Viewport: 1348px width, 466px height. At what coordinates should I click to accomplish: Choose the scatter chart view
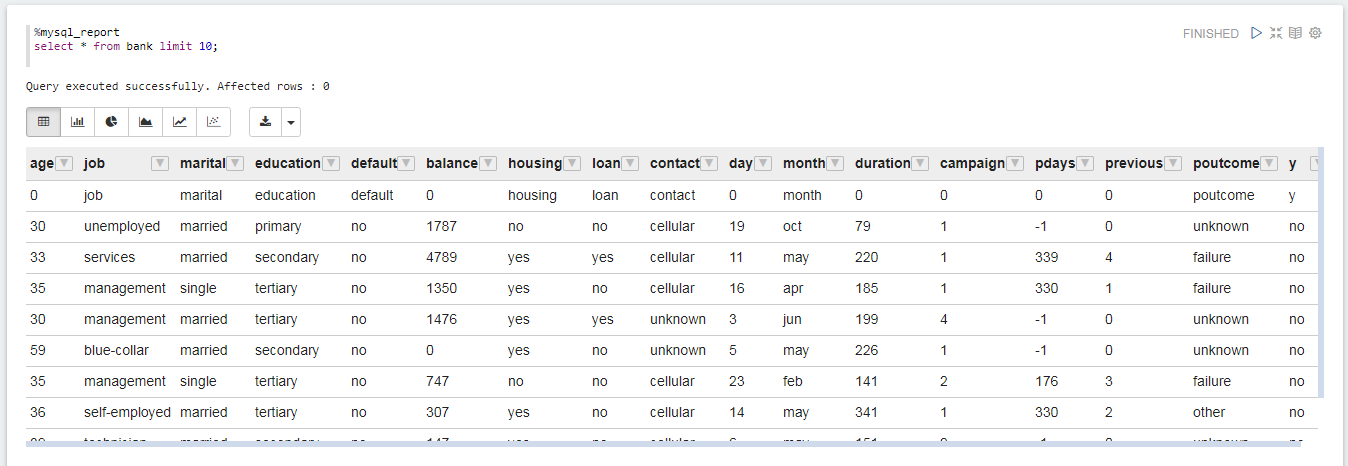[213, 122]
